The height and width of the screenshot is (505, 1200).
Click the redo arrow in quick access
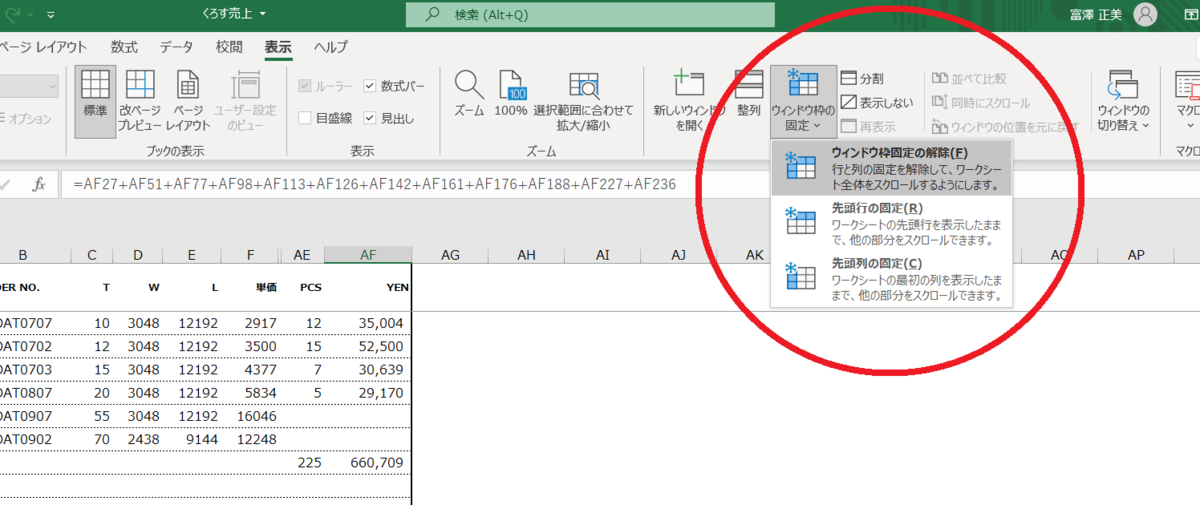pos(11,15)
